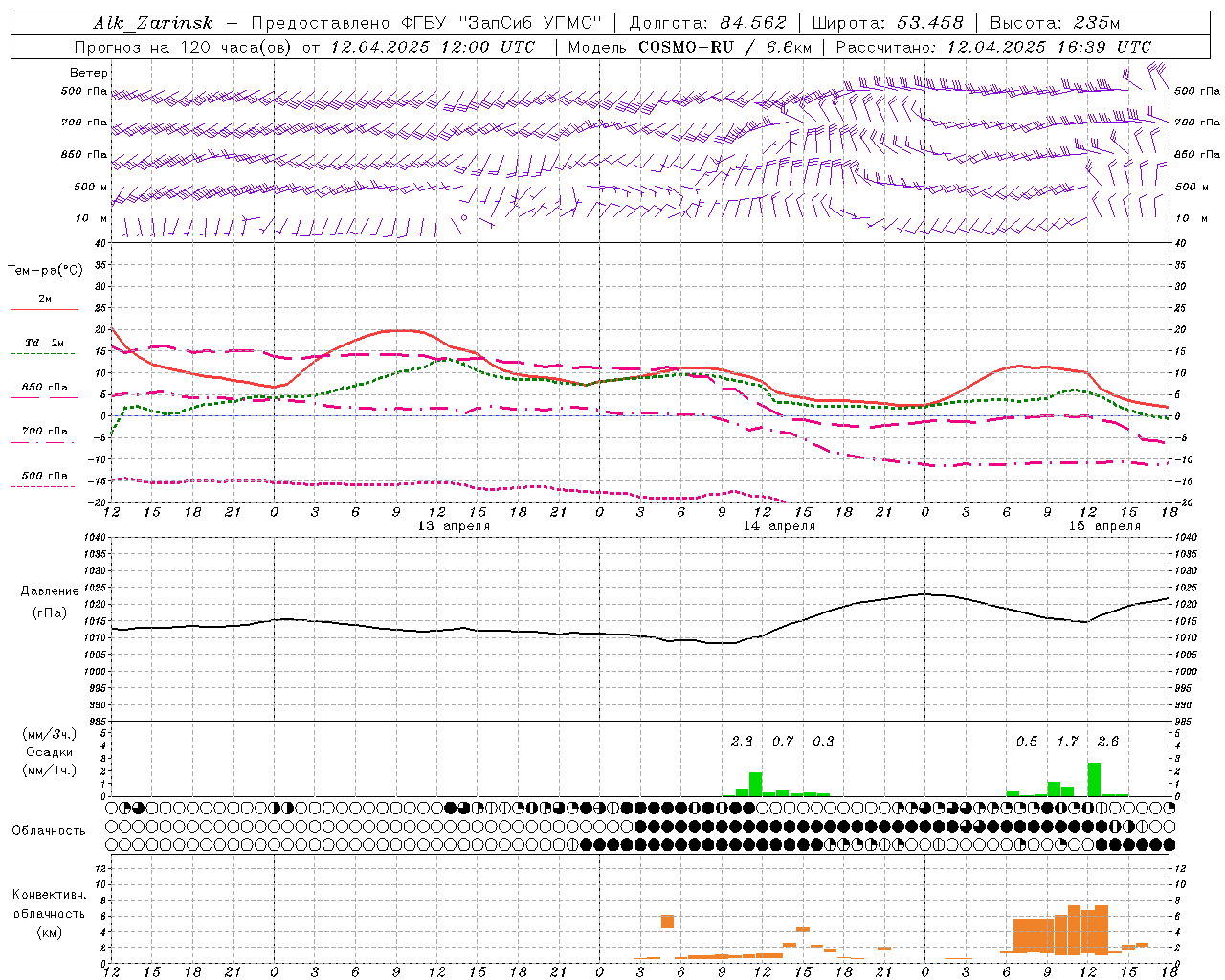Click the 0.3 precipitation total value
Image resolution: width=1225 pixels, height=980 pixels.
823,741
